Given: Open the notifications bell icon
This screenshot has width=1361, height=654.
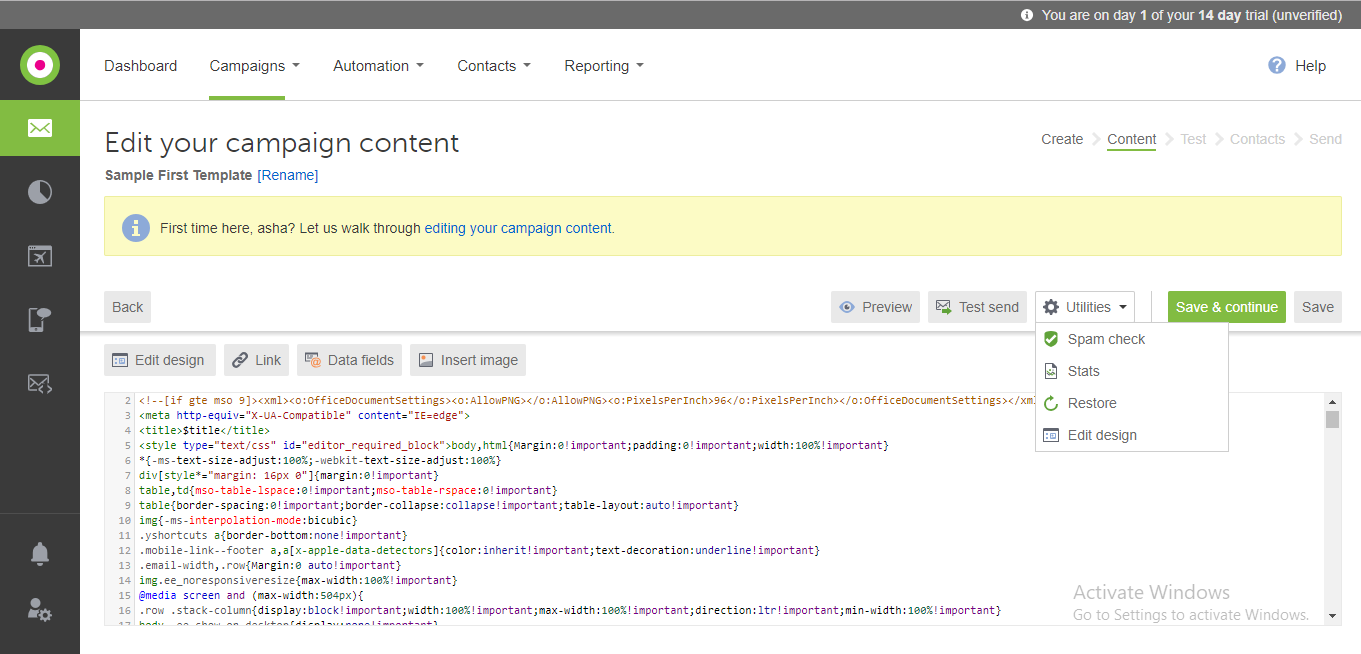Looking at the screenshot, I should 40,553.
